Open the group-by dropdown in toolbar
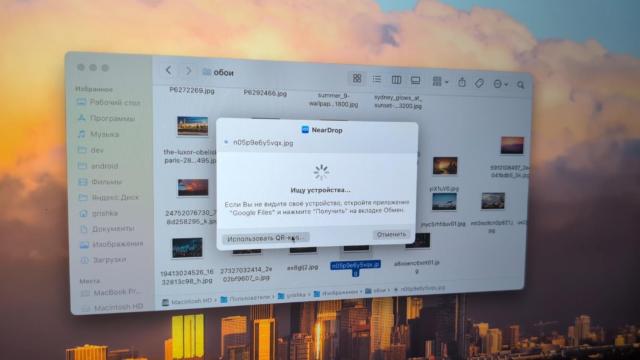 click(440, 82)
